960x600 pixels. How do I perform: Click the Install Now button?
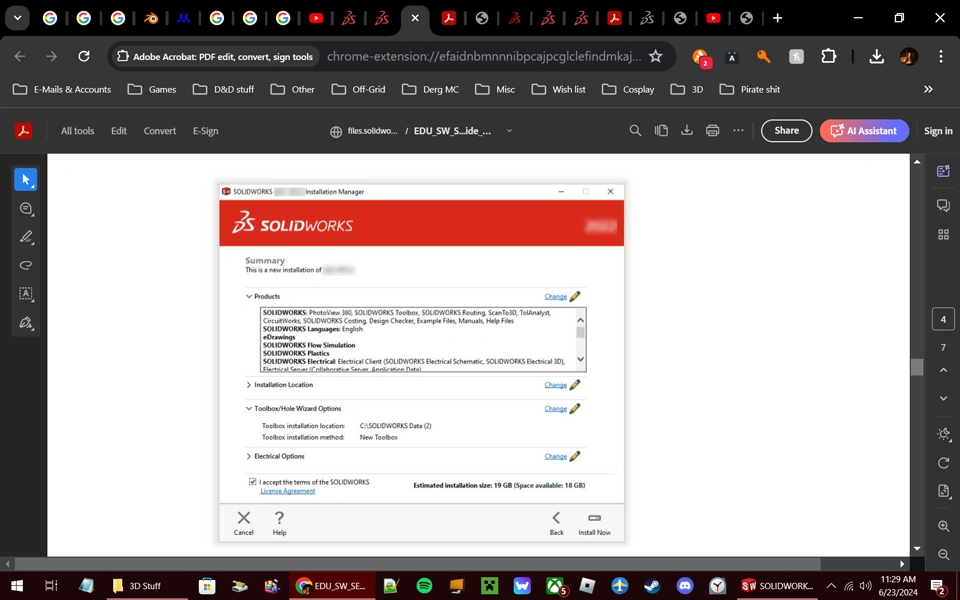point(594,523)
